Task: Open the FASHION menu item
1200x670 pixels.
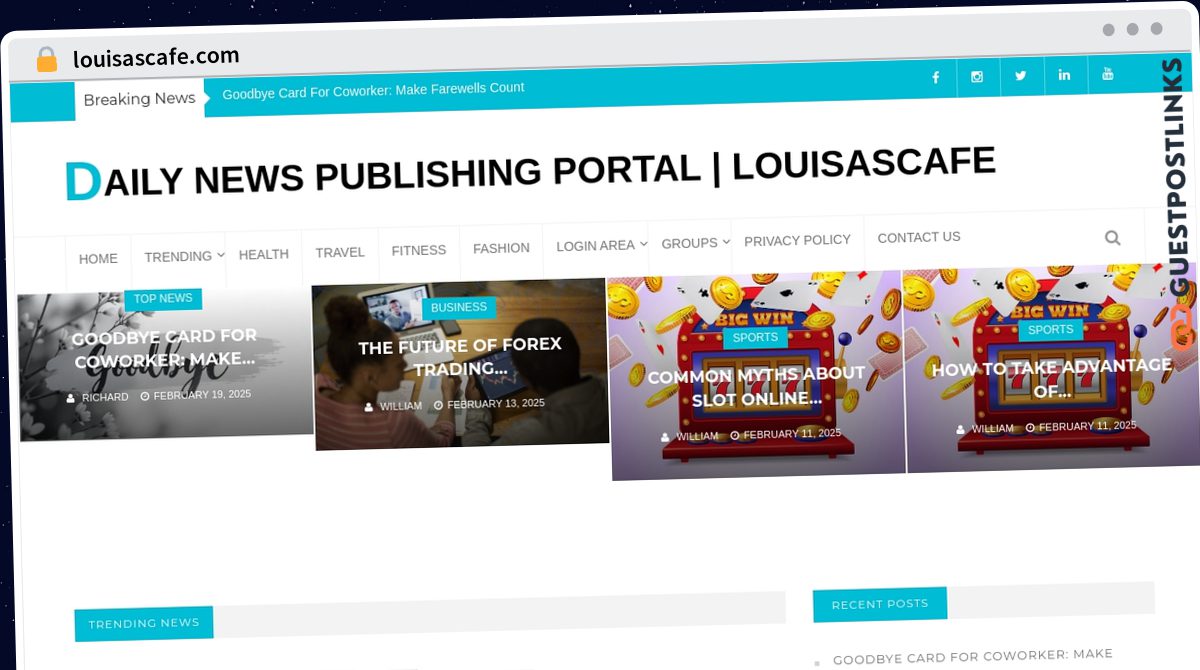Action: tap(501, 248)
